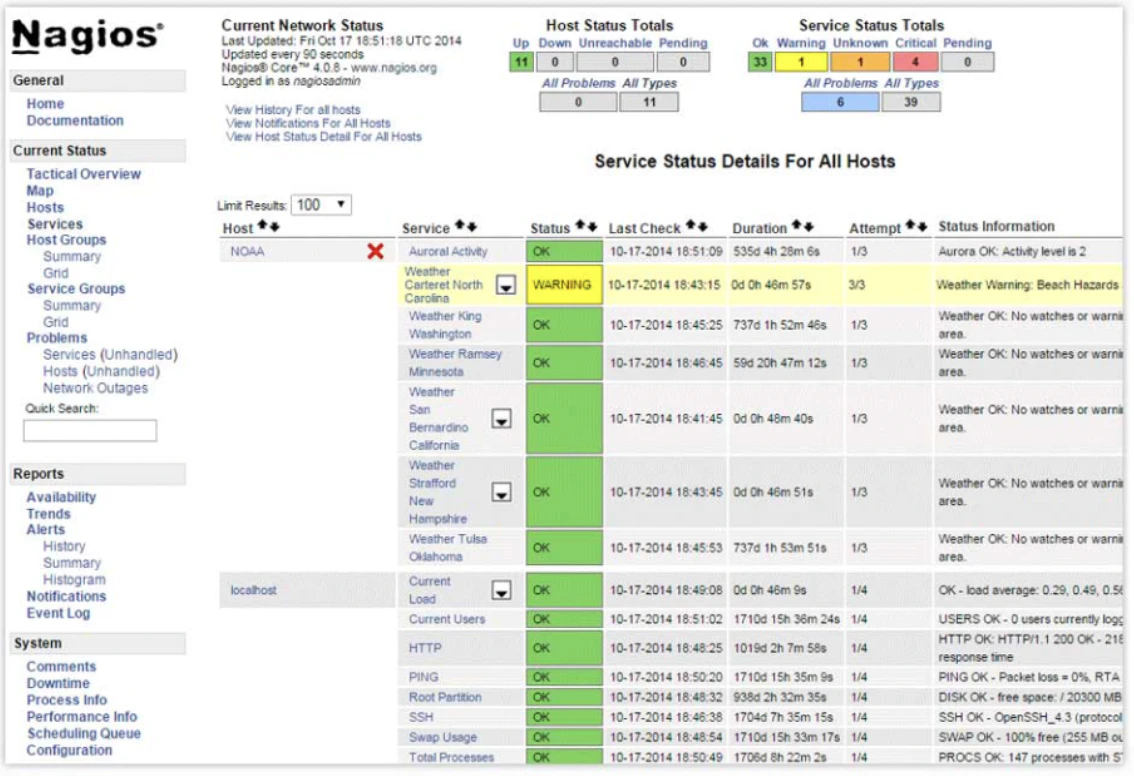
Task: Click View History For all hosts
Action: (x=293, y=109)
